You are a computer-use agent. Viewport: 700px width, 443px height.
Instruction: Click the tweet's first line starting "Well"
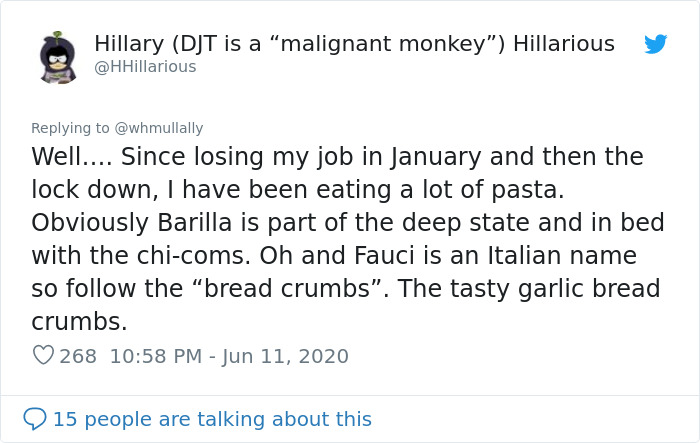tap(337, 157)
